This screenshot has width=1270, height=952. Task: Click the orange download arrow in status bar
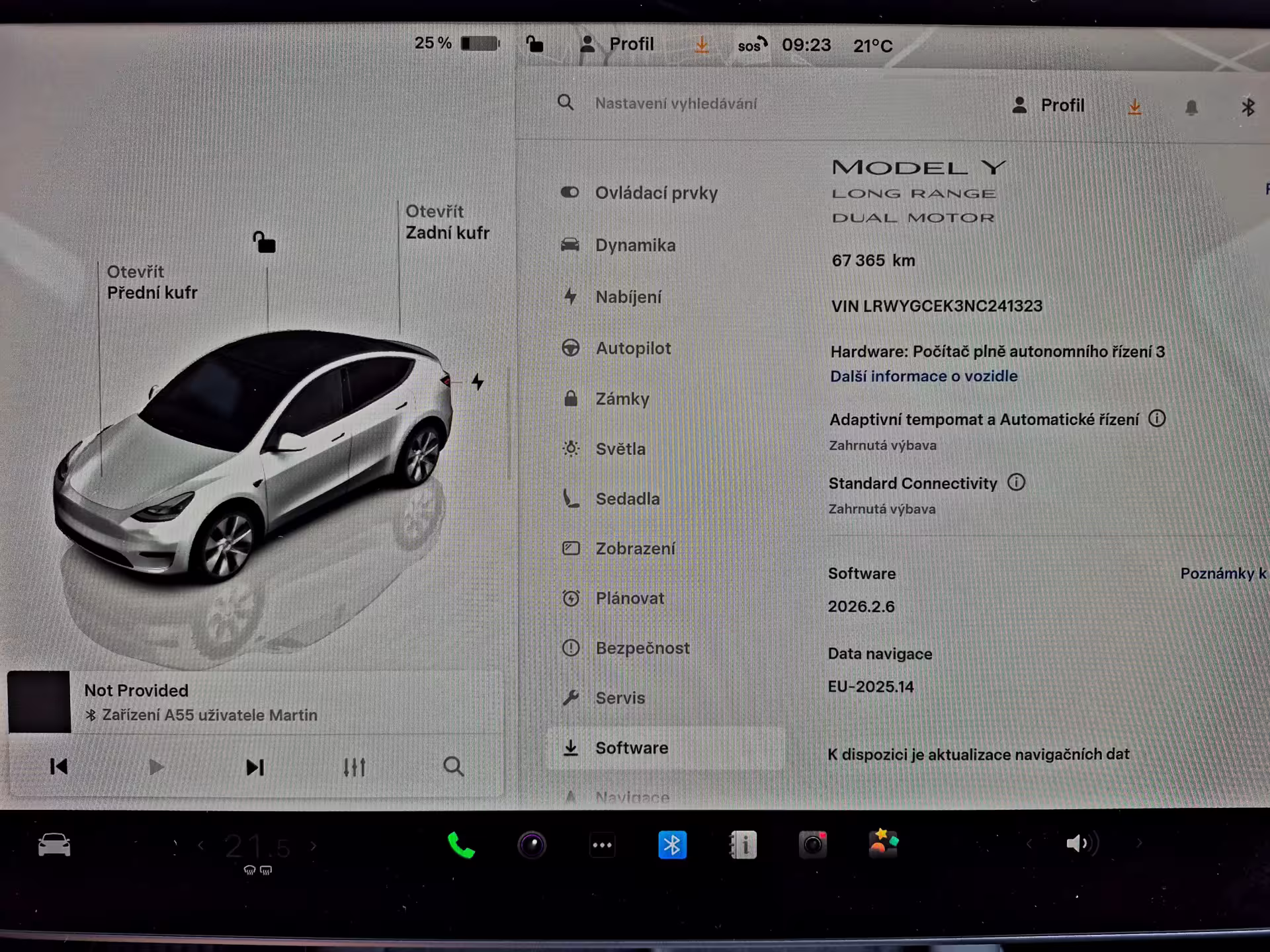coord(702,45)
